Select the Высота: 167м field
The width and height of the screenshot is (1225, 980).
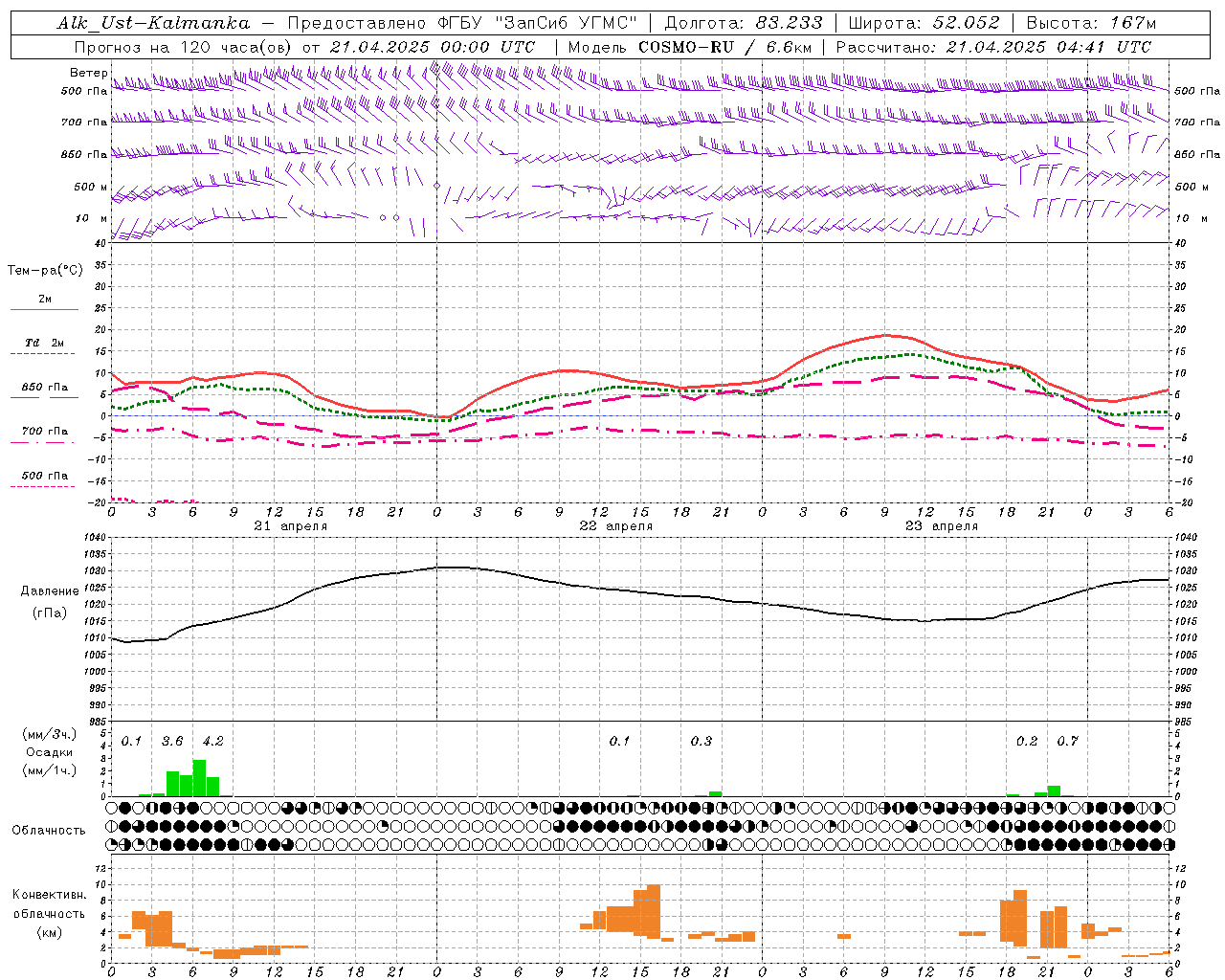[x=1091, y=23]
